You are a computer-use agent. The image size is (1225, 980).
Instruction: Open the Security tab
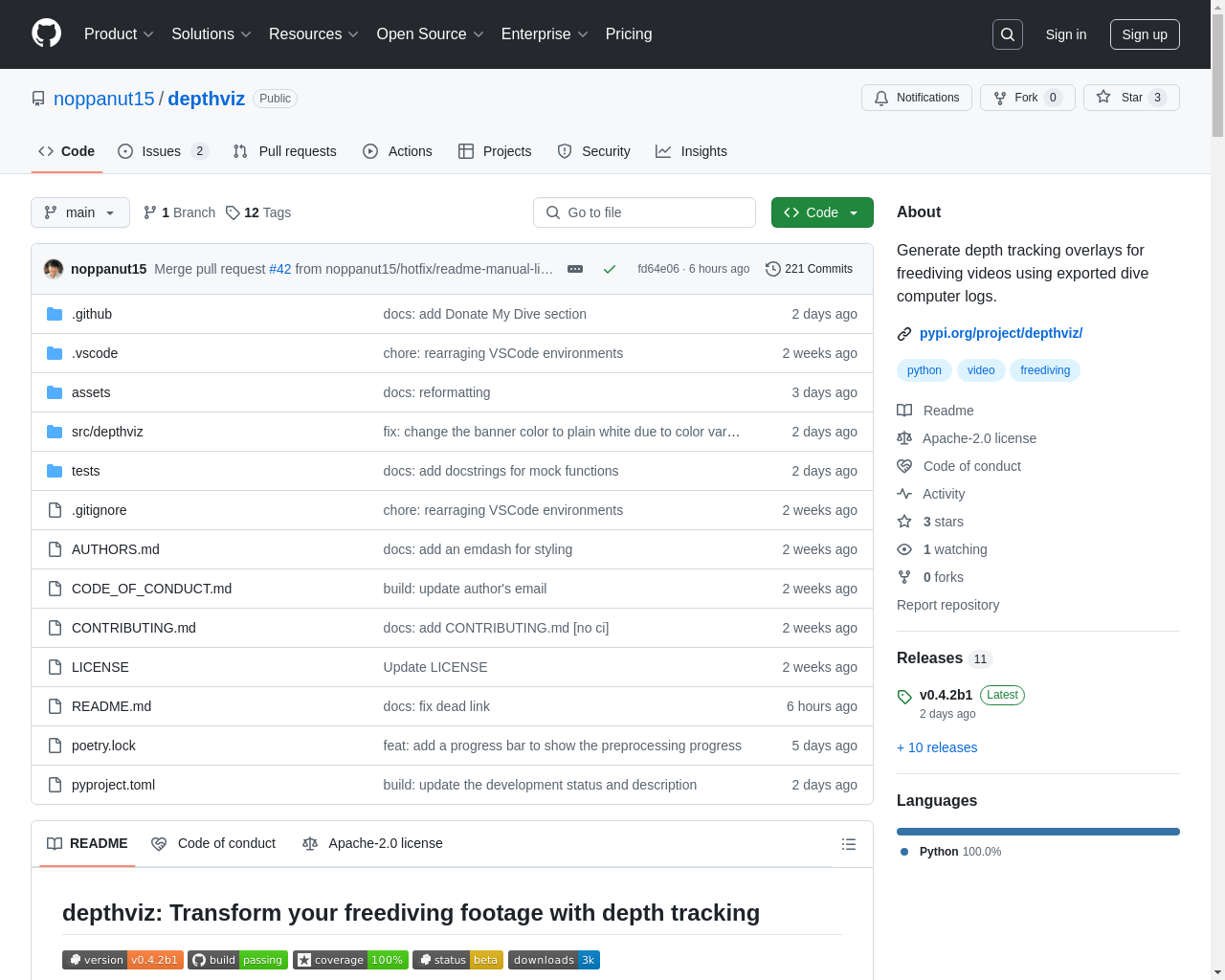point(593,151)
